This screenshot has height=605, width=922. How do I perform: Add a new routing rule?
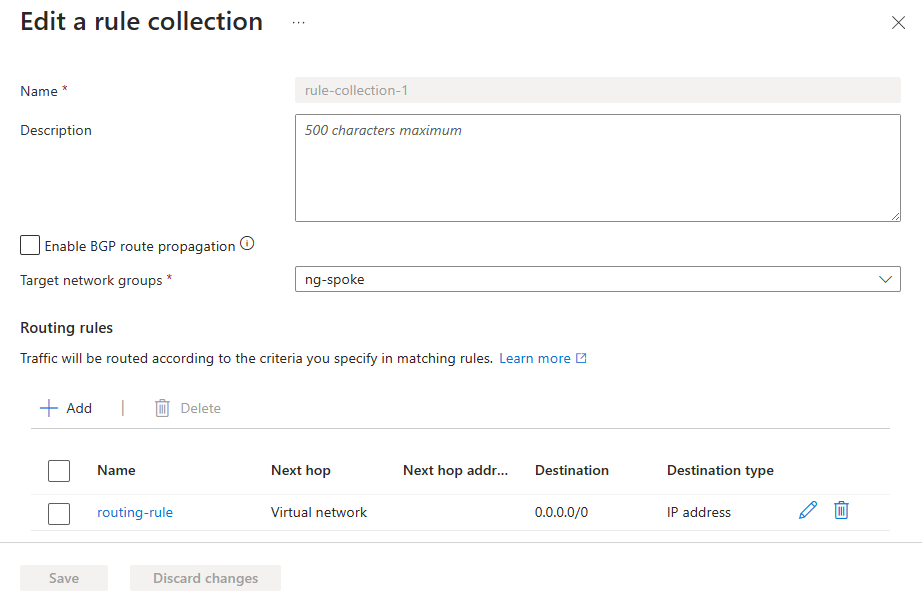pos(65,407)
